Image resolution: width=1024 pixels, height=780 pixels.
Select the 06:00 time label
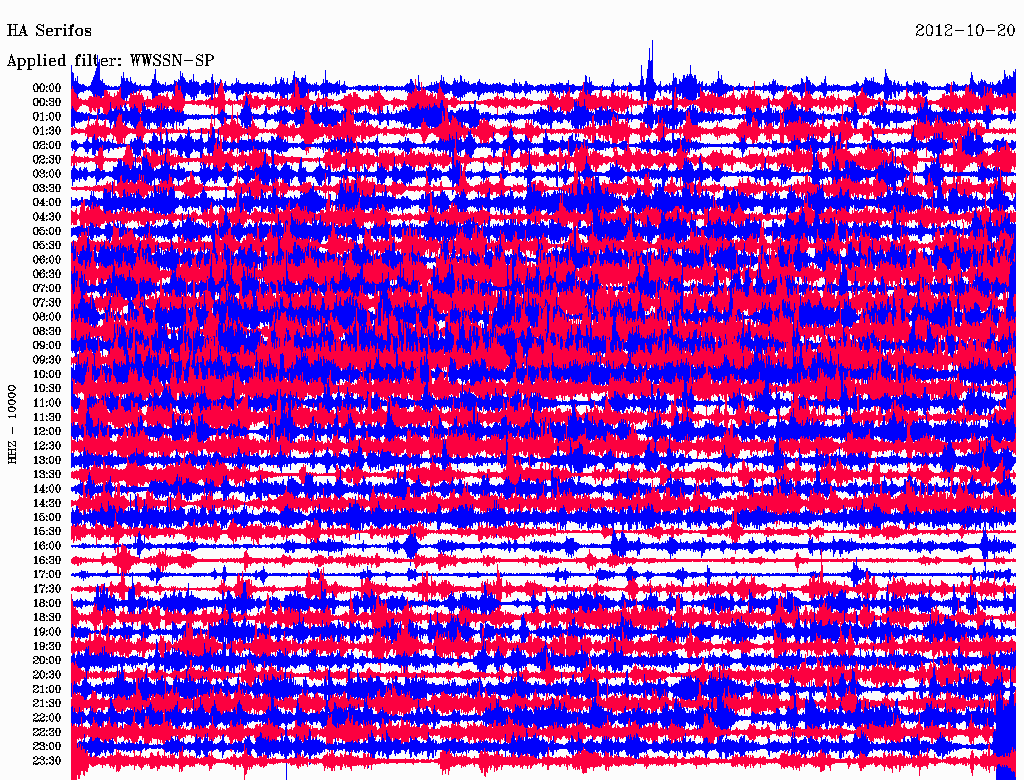(x=47, y=259)
